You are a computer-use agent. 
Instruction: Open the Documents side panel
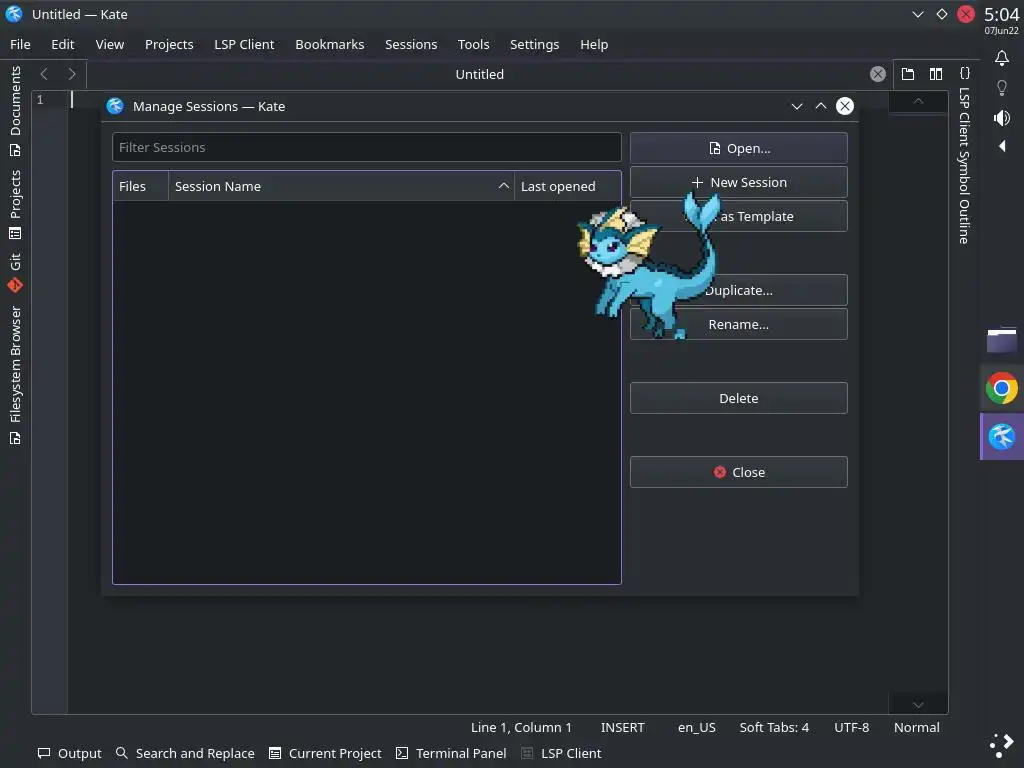point(15,111)
